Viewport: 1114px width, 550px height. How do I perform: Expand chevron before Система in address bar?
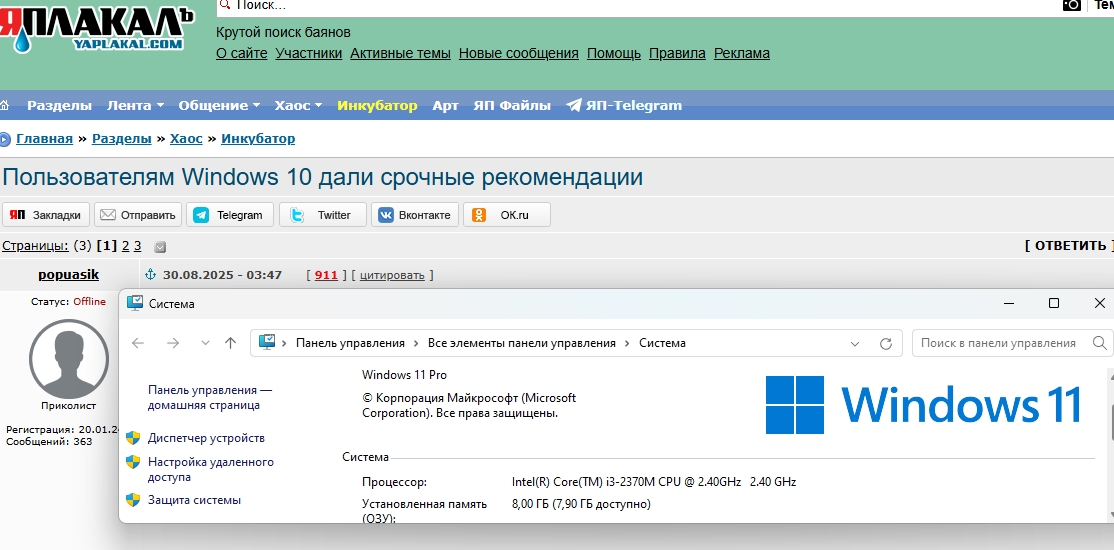627,343
